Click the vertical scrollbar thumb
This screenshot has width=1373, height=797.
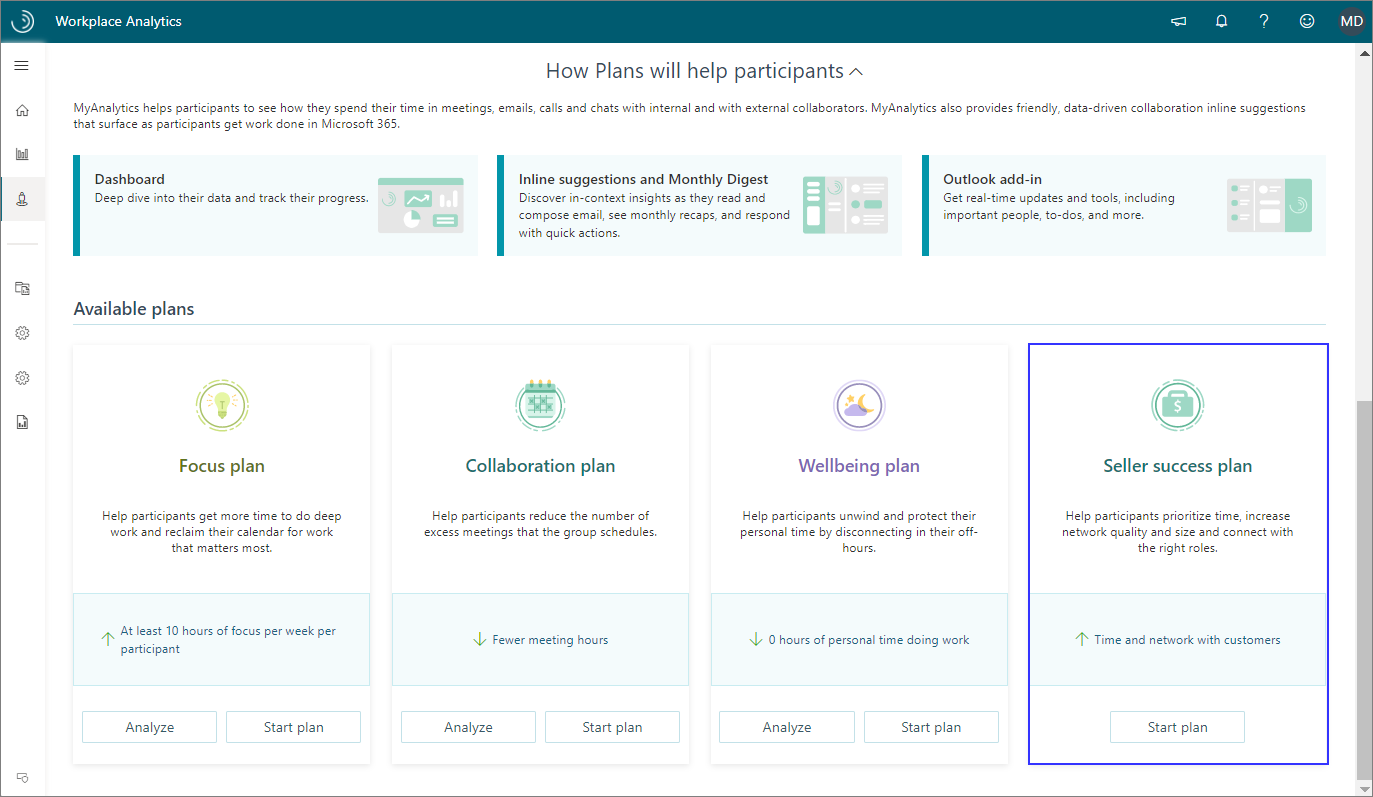pos(1364,588)
